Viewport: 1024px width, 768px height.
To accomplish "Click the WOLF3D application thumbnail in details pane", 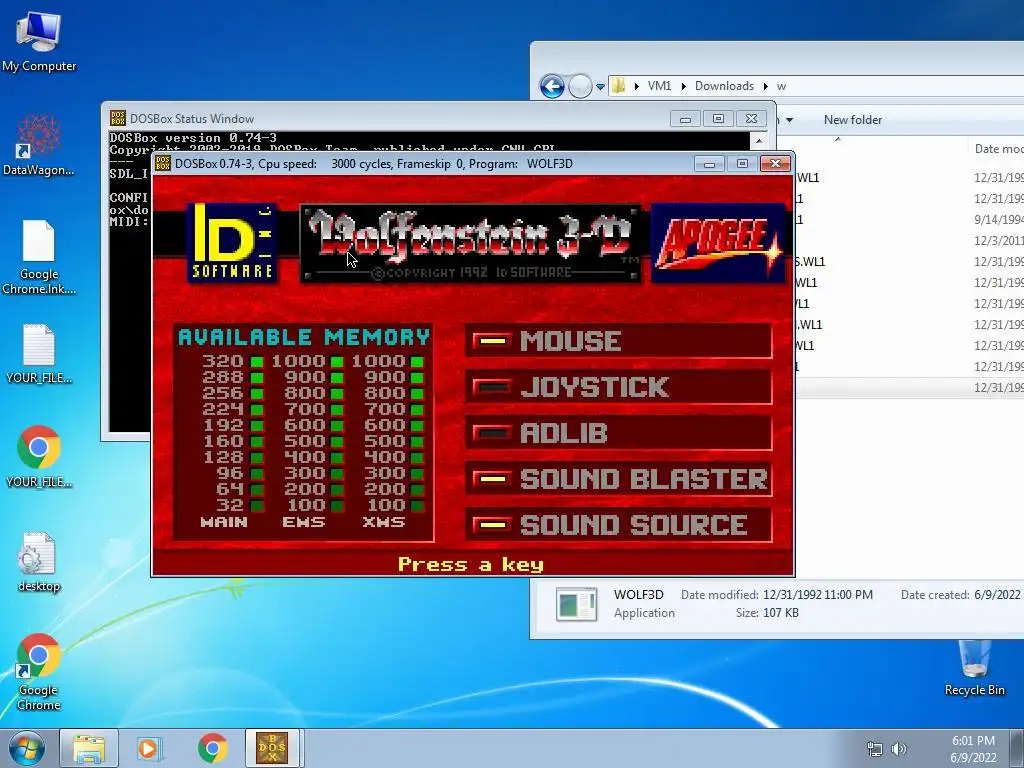I will click(576, 603).
